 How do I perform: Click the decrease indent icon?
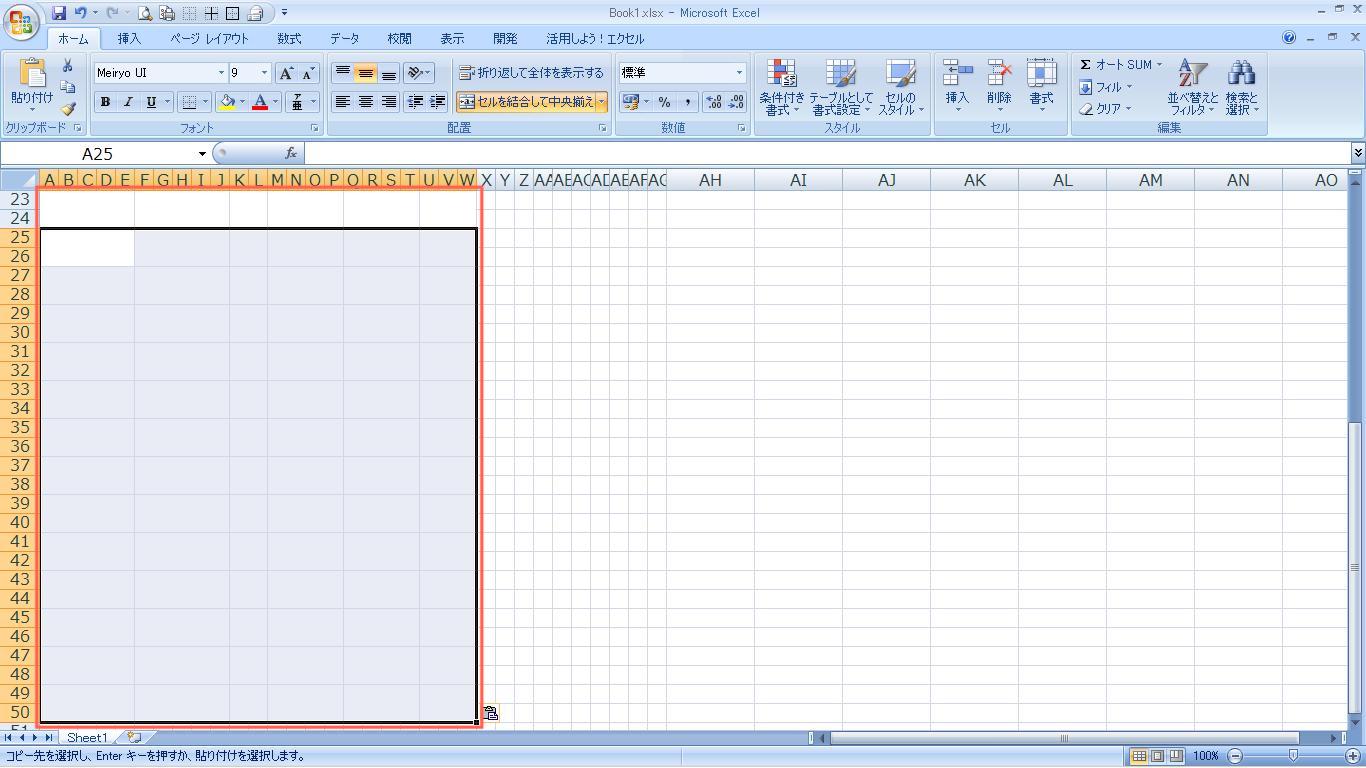(415, 102)
